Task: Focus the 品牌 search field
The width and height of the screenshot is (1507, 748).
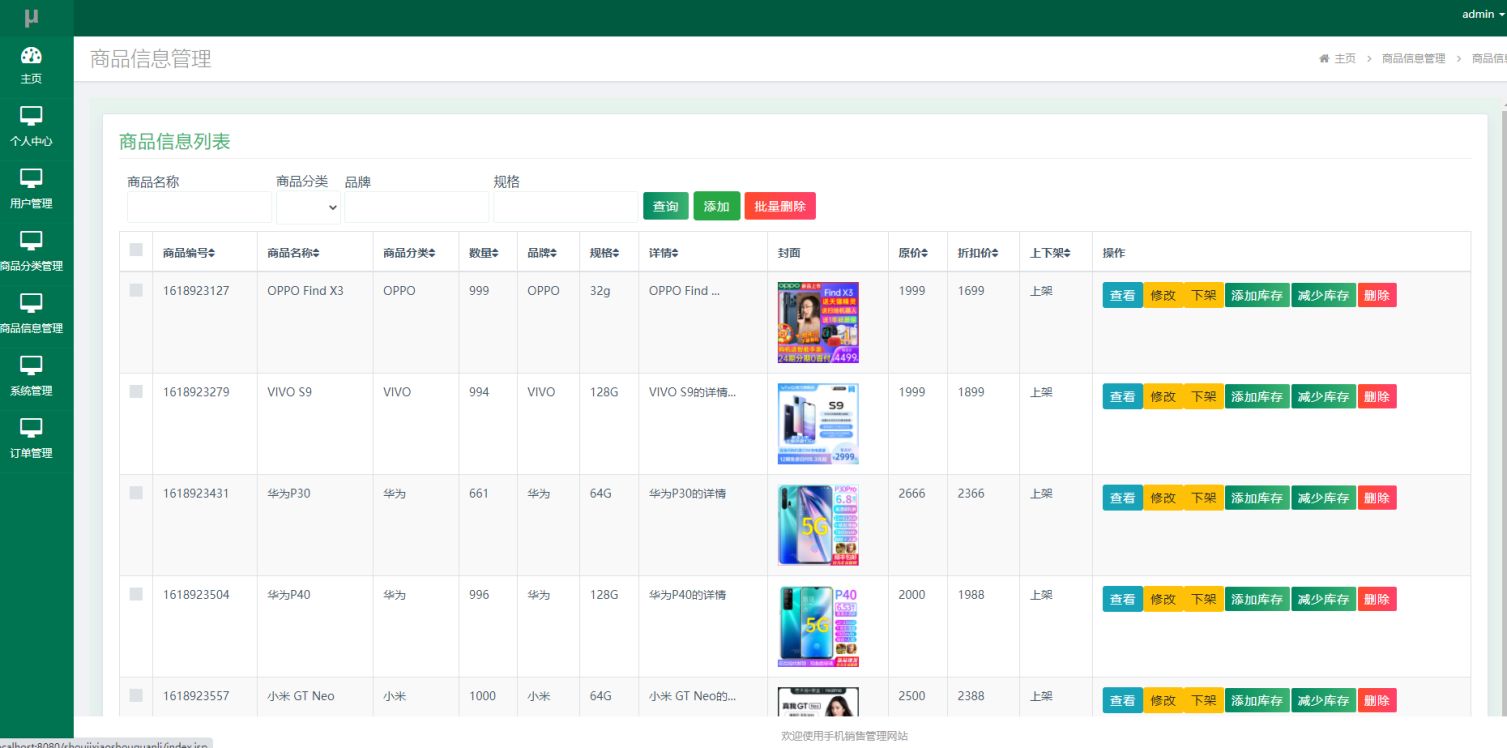Action: [x=417, y=207]
